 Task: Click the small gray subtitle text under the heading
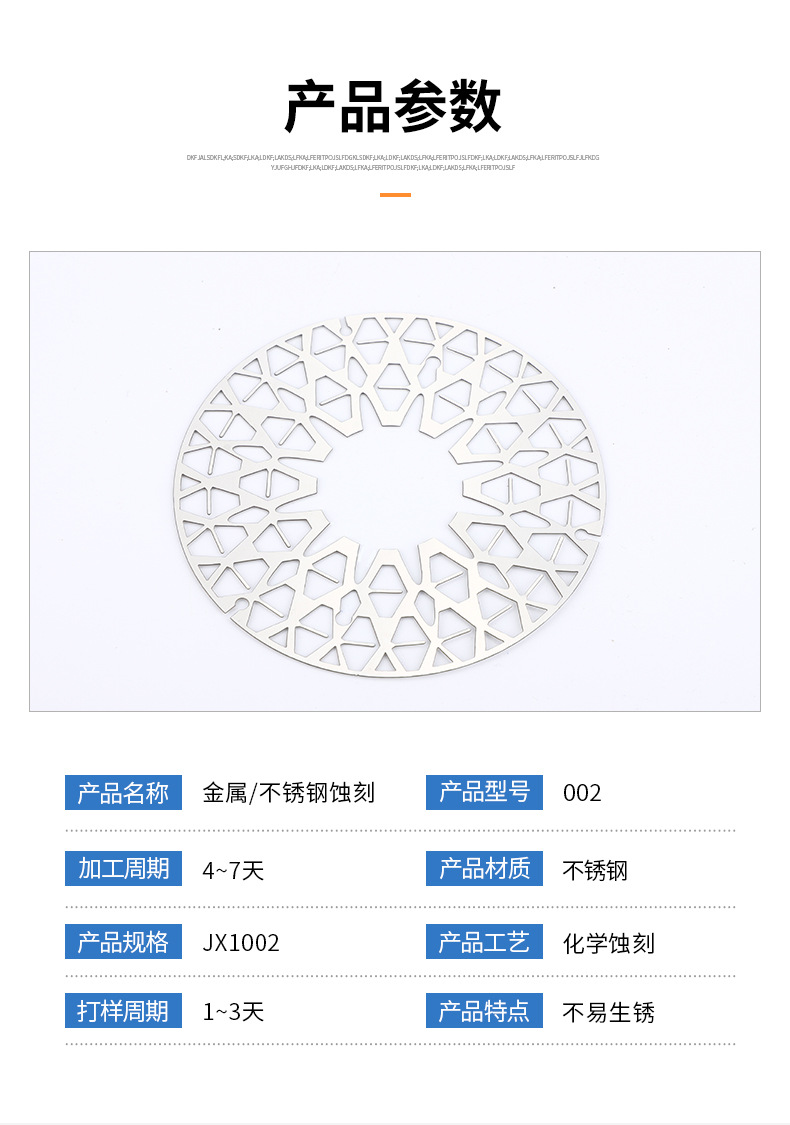point(393,162)
